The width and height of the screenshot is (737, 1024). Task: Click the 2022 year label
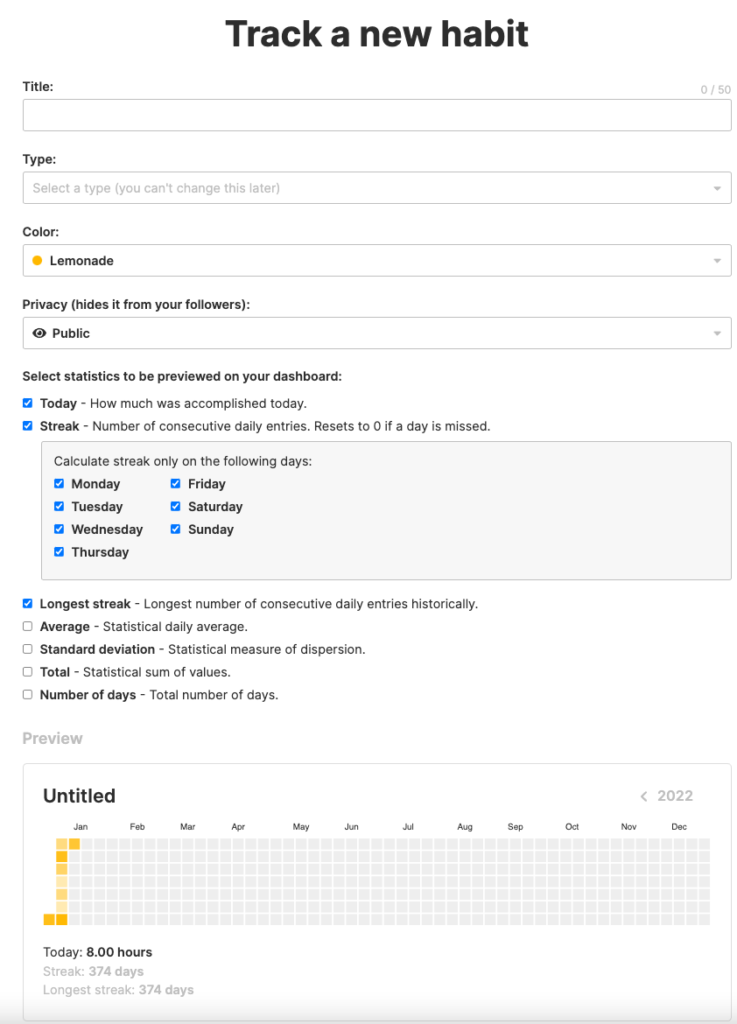pyautogui.click(x=675, y=797)
